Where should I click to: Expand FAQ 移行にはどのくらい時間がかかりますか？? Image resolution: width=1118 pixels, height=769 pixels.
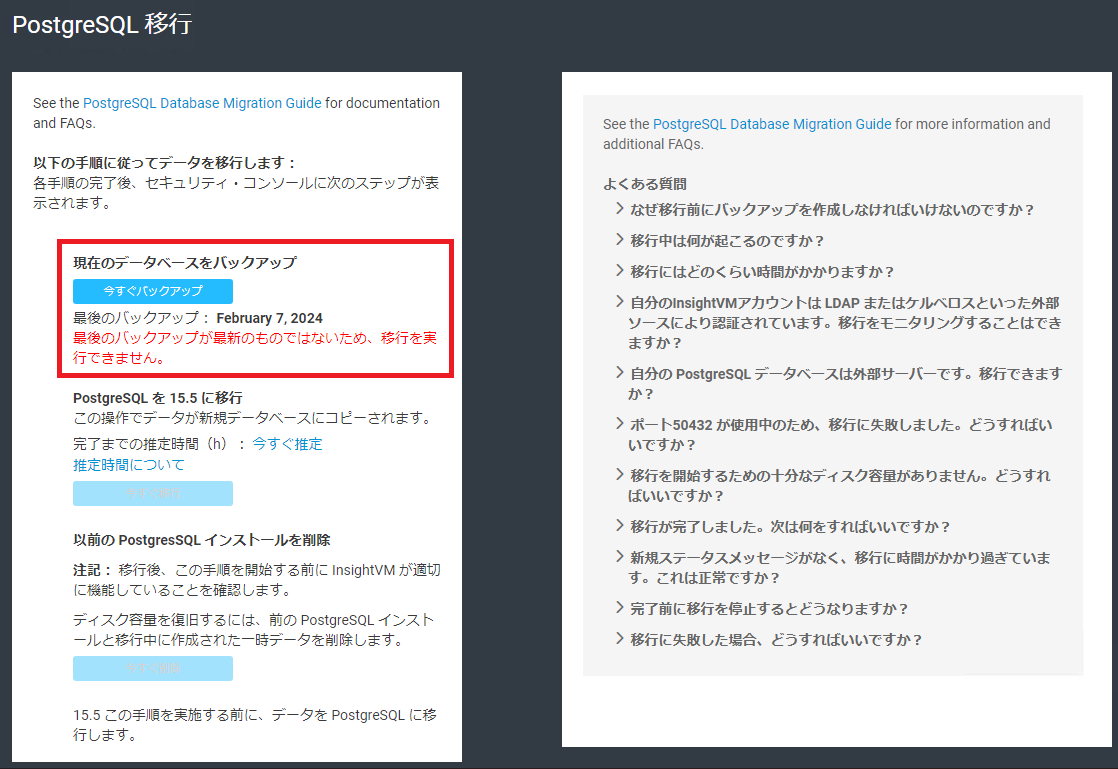pyautogui.click(x=754, y=272)
